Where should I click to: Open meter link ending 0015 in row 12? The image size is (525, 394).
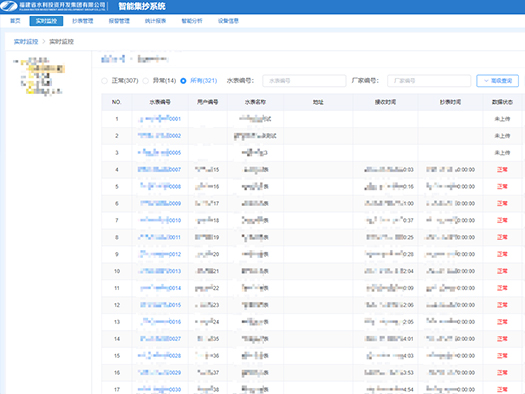(x=160, y=305)
